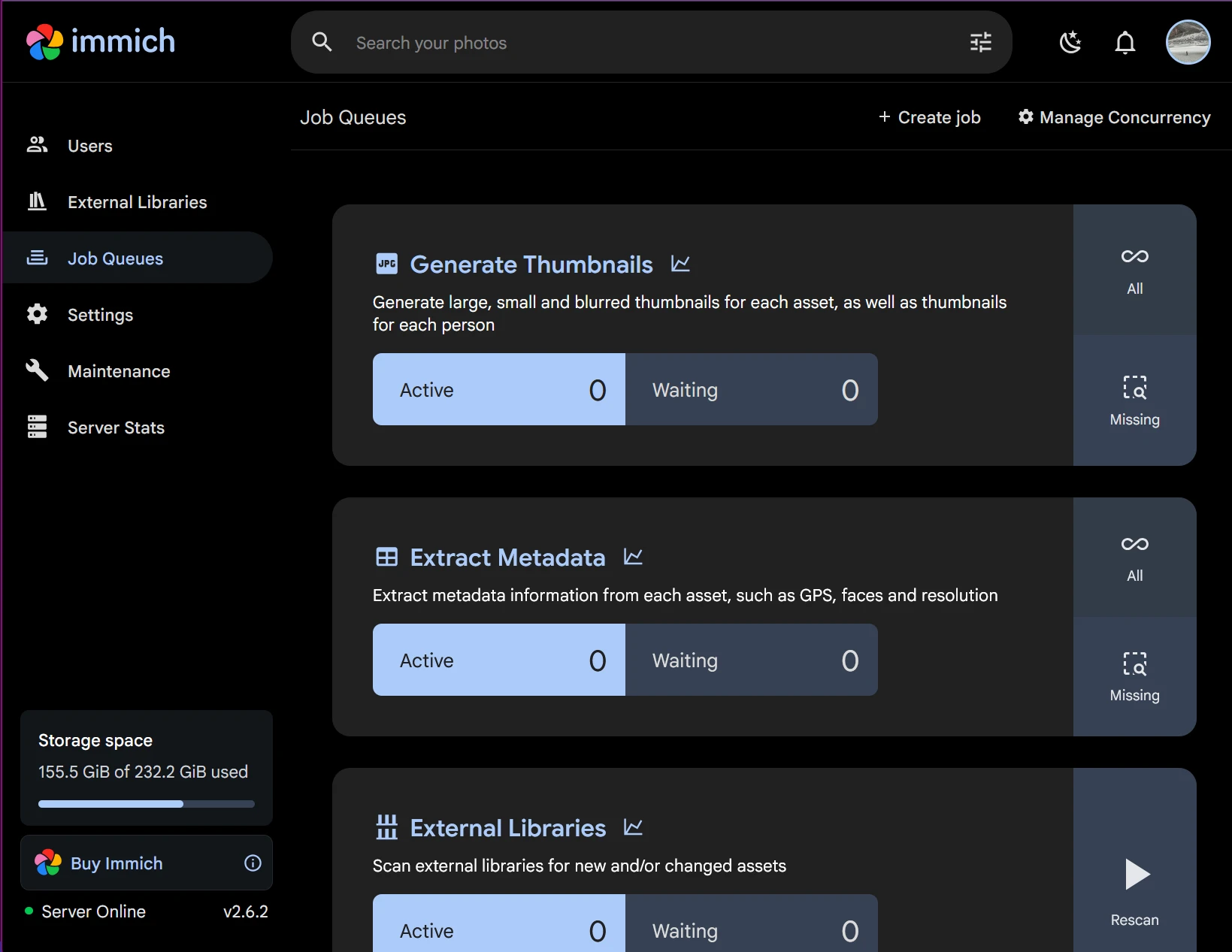The height and width of the screenshot is (952, 1232).
Task: Queue Missing jobs for Extract Metadata
Action: click(x=1134, y=675)
